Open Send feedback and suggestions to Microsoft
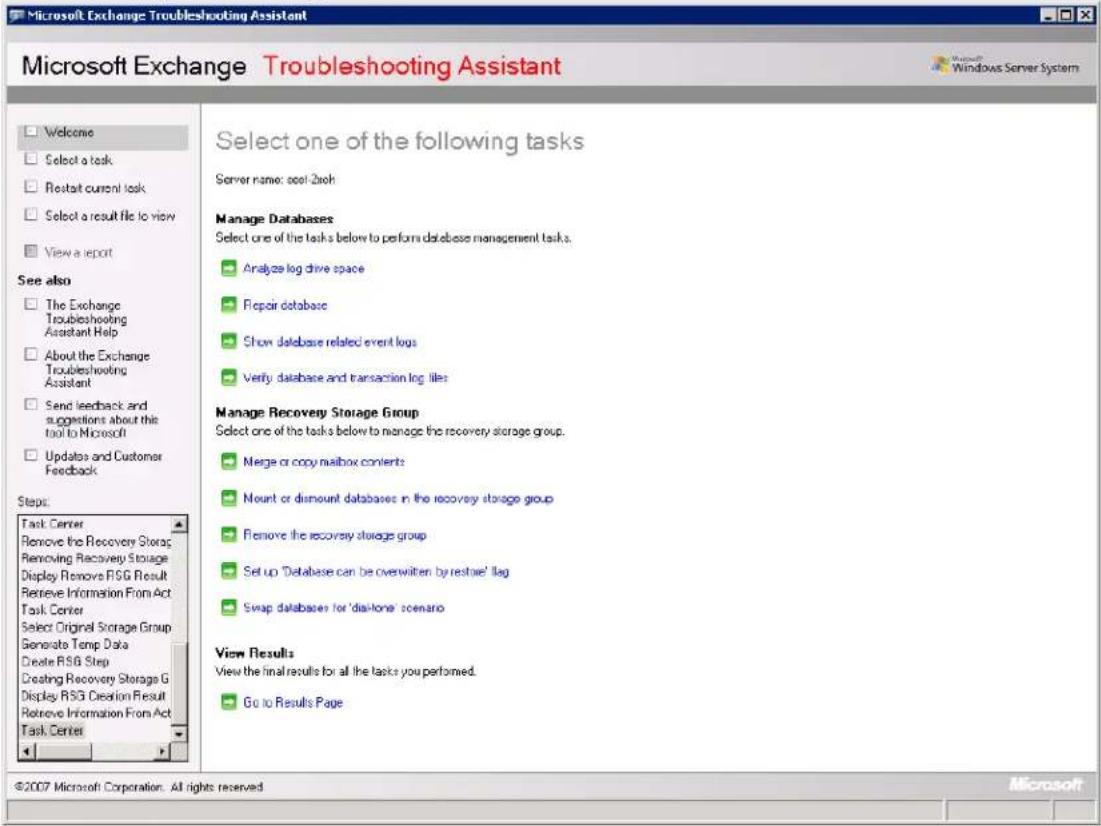The image size is (1101, 826). [102, 419]
